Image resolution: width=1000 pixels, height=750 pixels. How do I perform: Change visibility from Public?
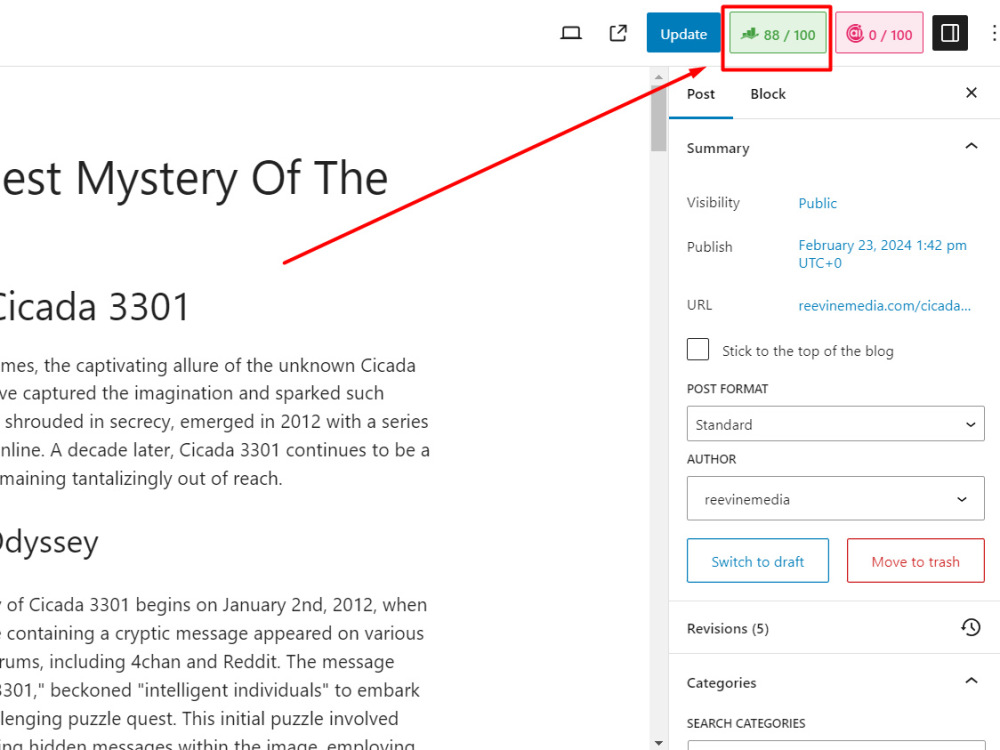coord(817,203)
